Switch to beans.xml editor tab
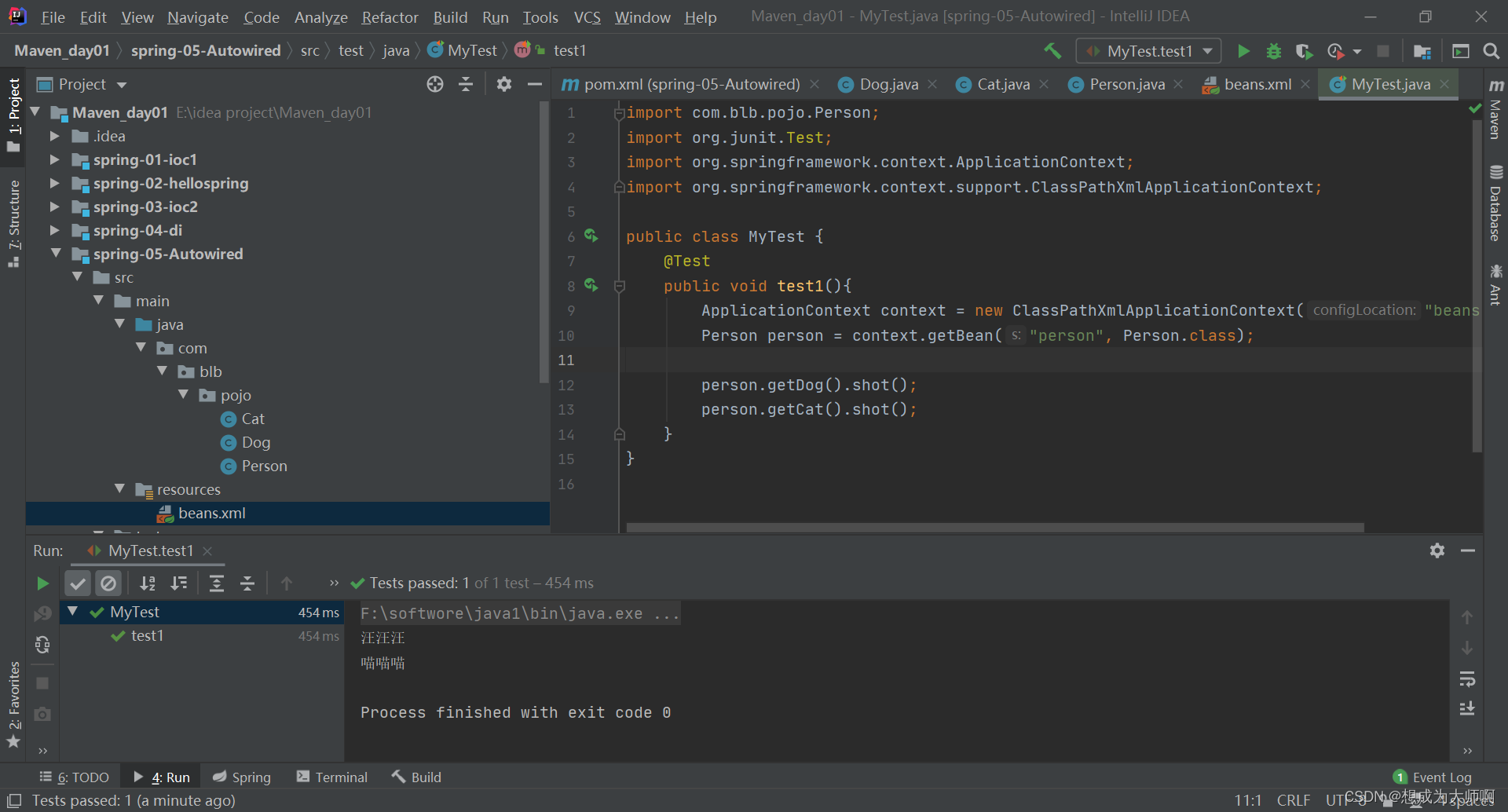This screenshot has height=812, width=1508. click(1257, 84)
